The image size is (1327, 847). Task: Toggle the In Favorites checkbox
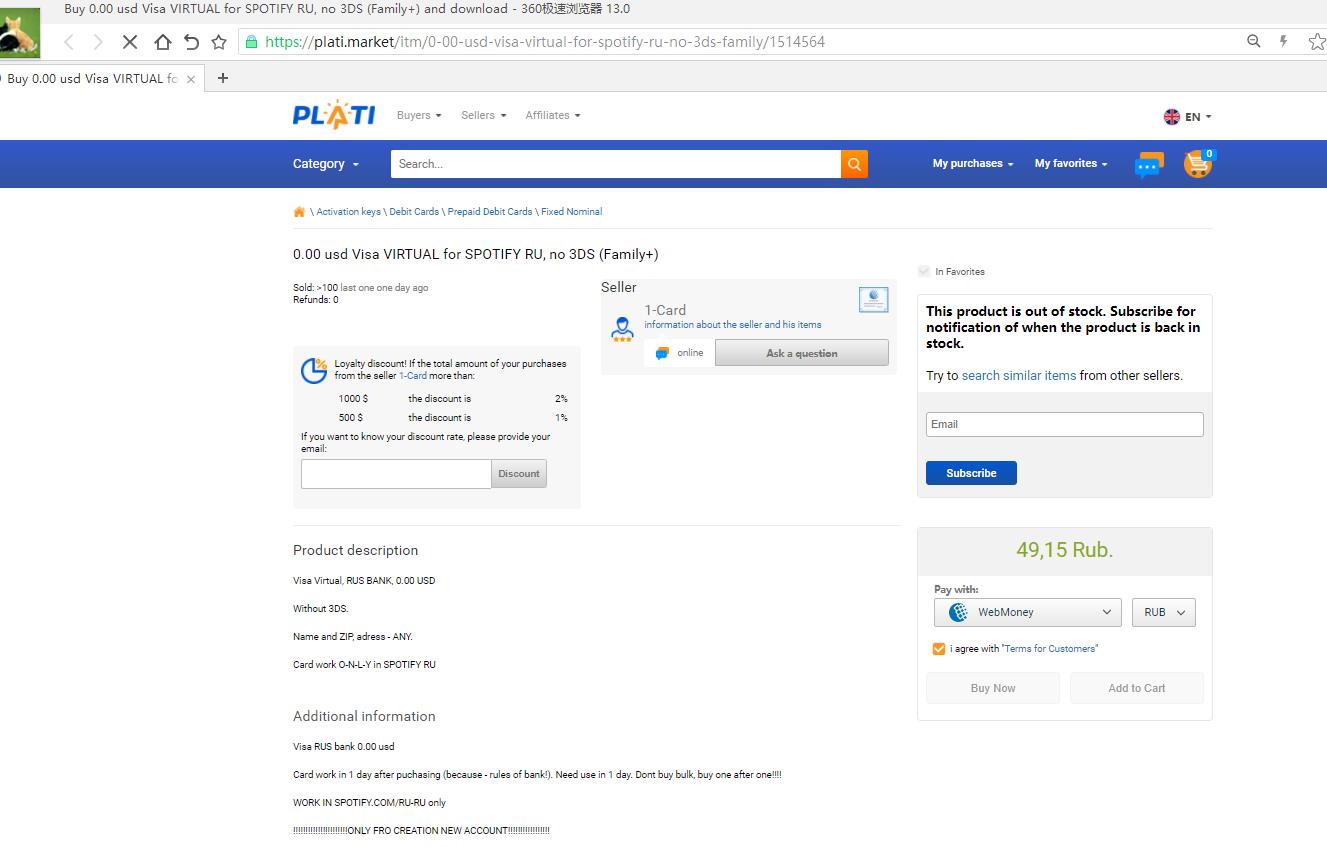[924, 272]
